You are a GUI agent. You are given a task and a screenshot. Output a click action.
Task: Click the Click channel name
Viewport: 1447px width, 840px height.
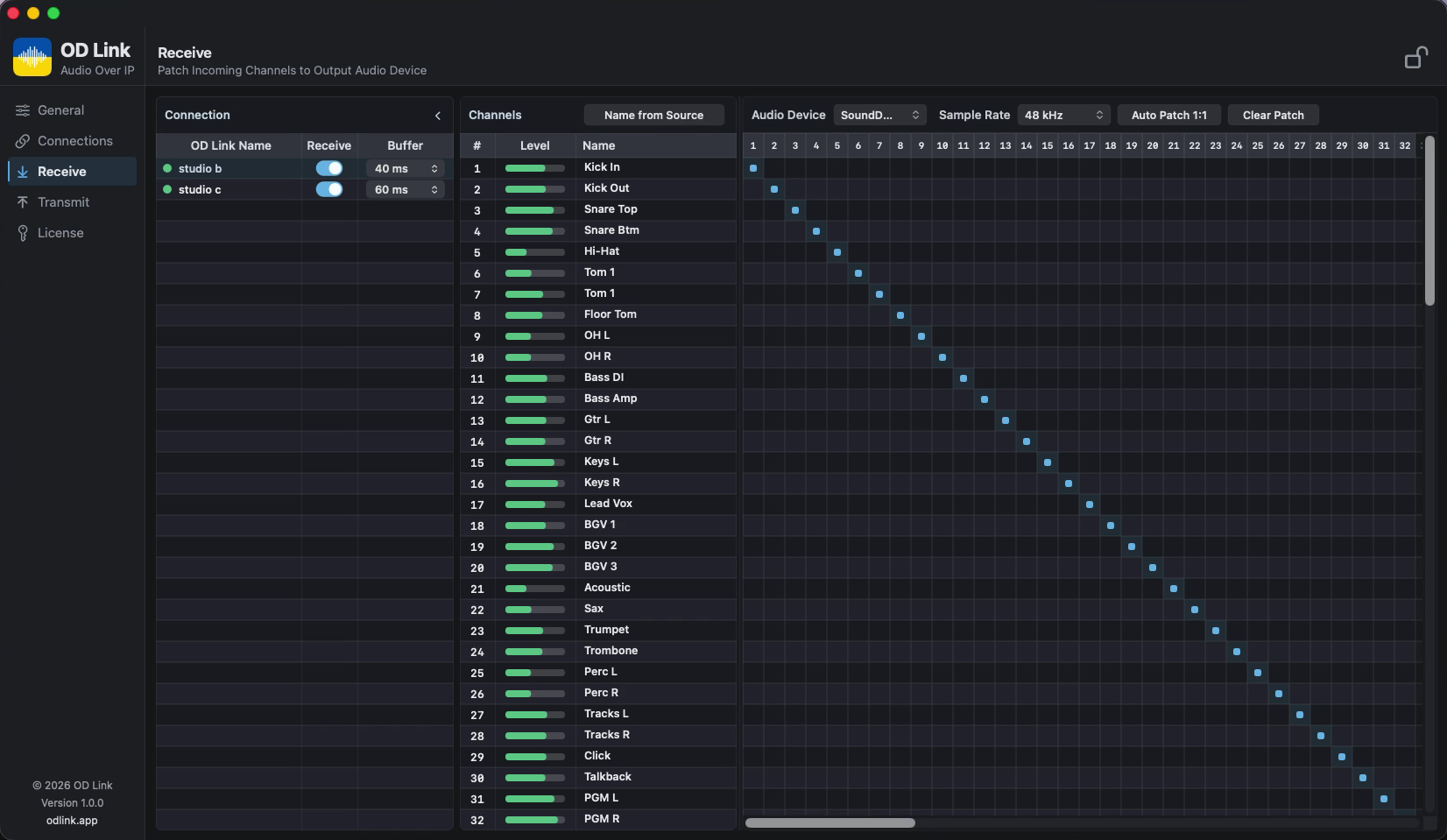597,756
